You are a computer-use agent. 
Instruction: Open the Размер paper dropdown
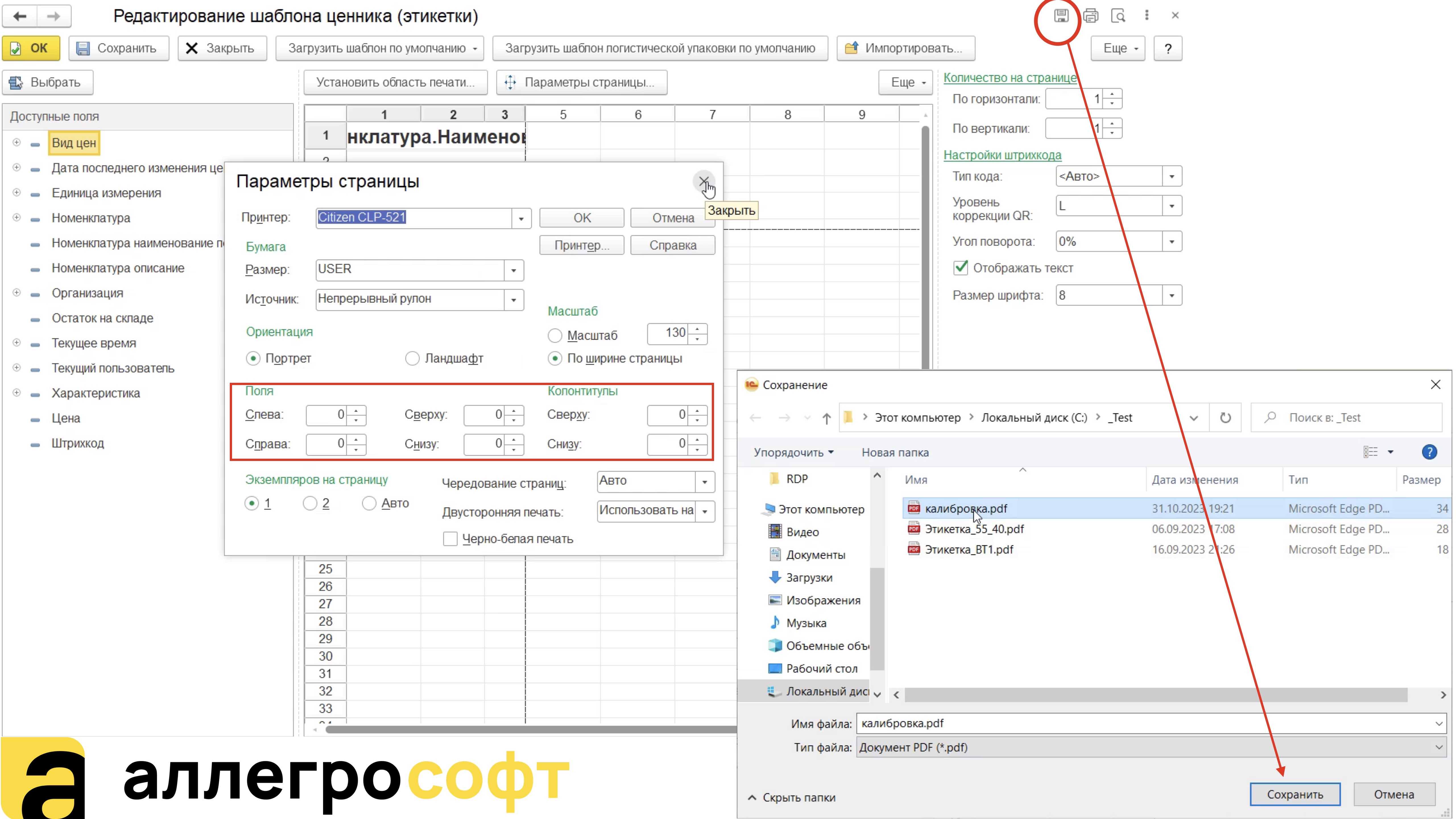pyautogui.click(x=513, y=270)
